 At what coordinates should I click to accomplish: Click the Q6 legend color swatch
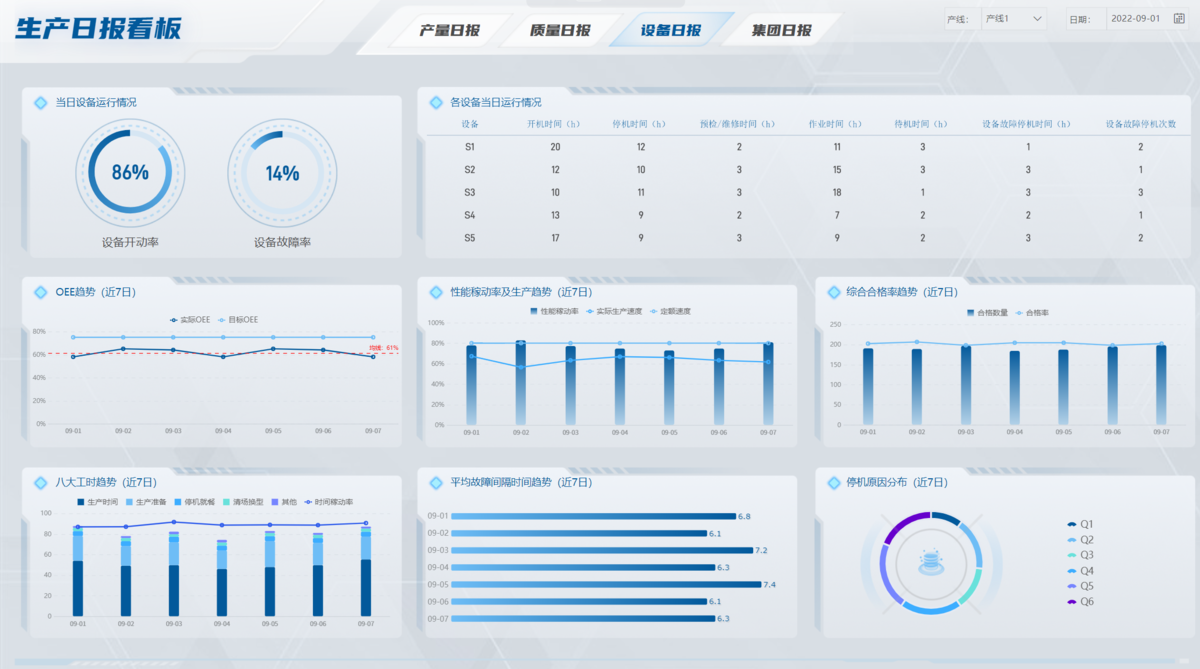(x=1072, y=602)
